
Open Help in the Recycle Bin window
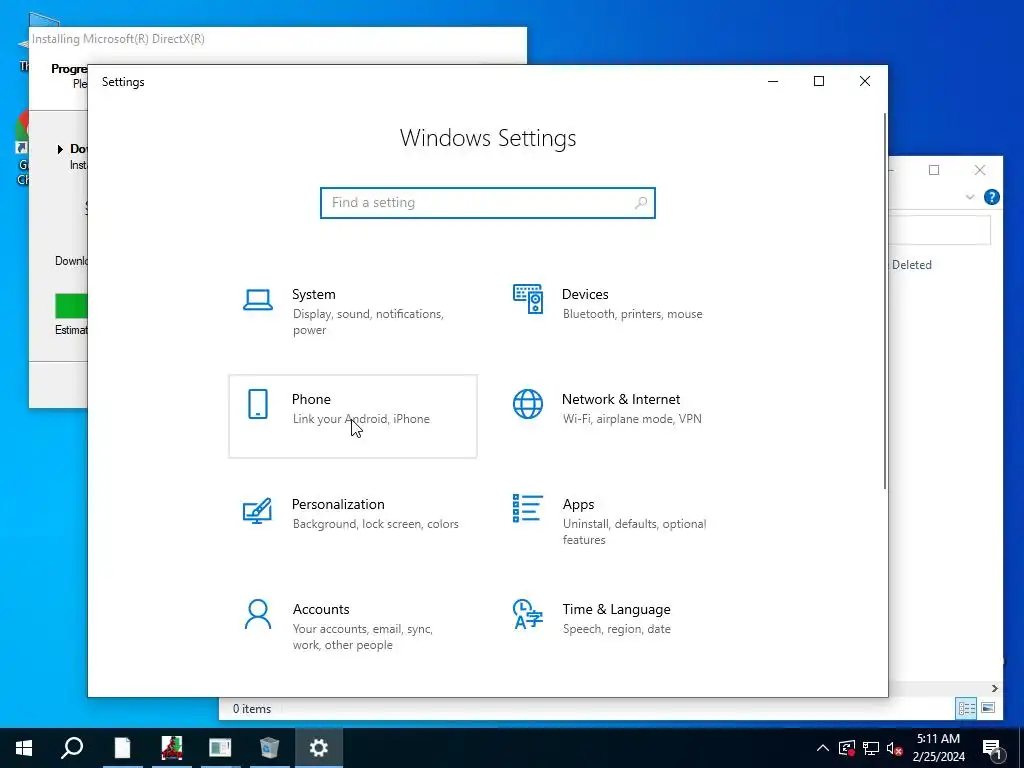(x=991, y=197)
